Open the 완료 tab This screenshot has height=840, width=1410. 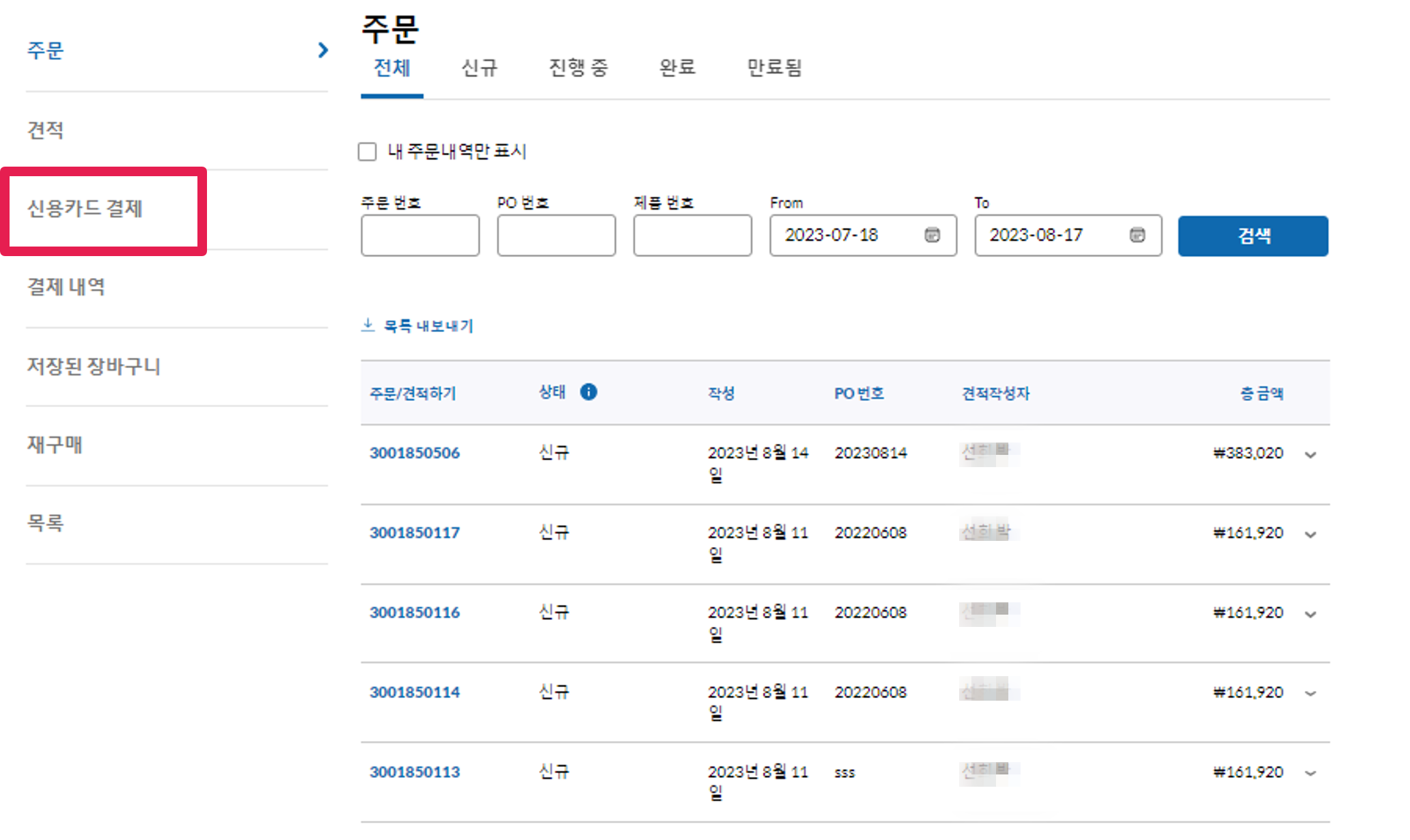click(x=677, y=68)
